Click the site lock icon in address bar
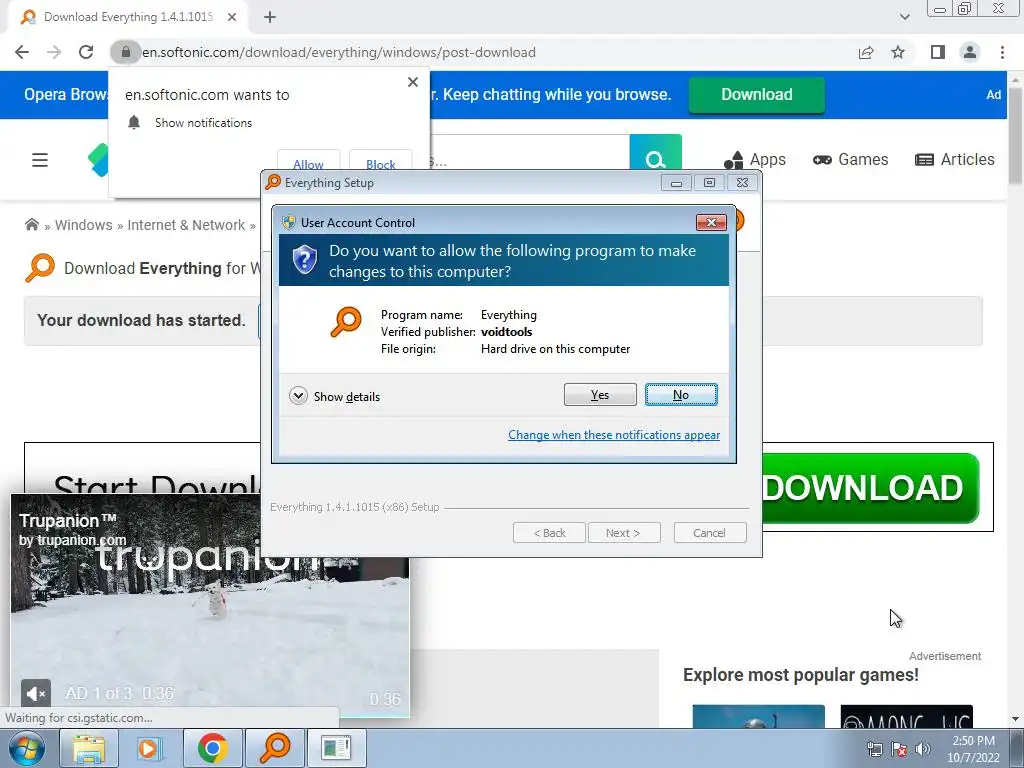 coord(125,52)
